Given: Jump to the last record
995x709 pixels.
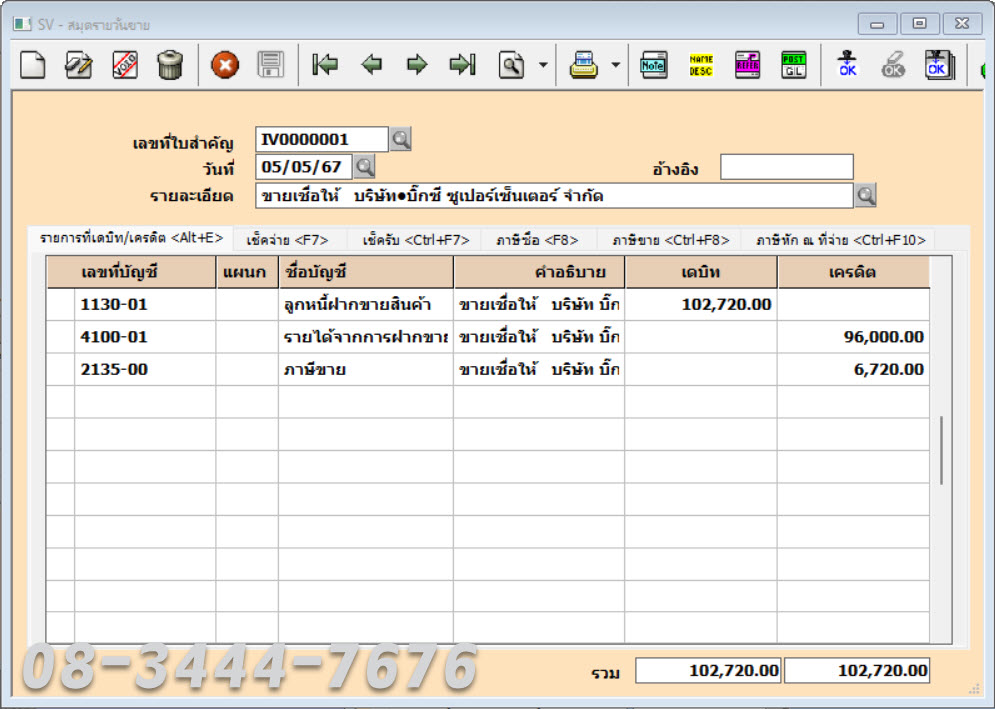Looking at the screenshot, I should pyautogui.click(x=463, y=65).
